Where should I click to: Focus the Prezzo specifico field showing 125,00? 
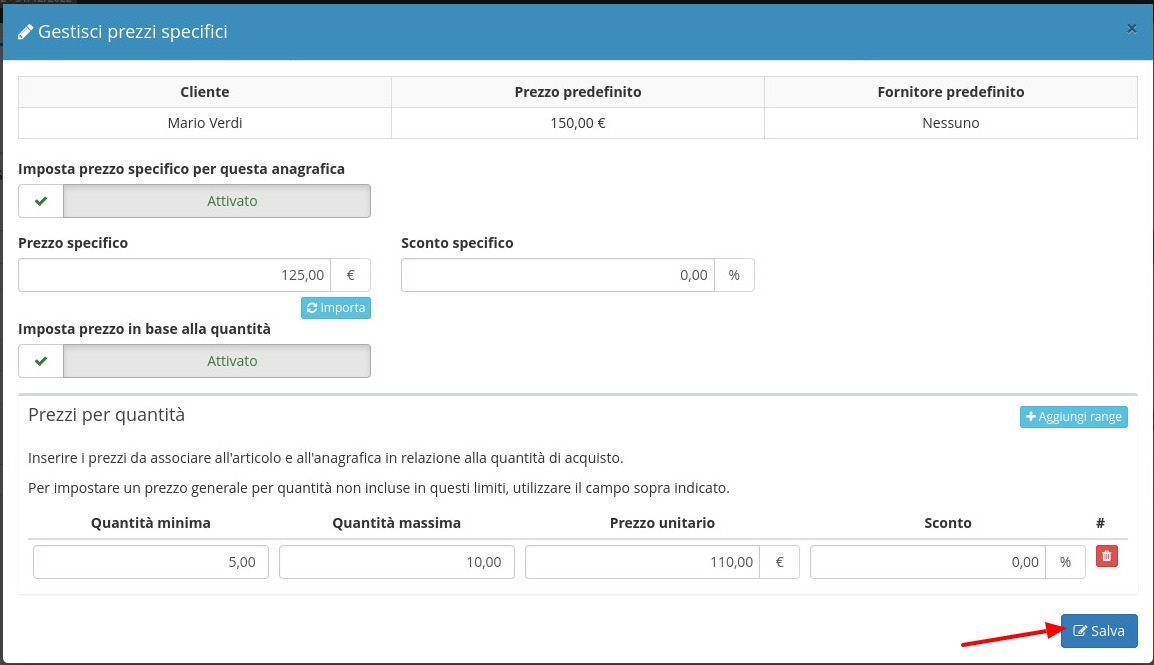click(x=175, y=275)
